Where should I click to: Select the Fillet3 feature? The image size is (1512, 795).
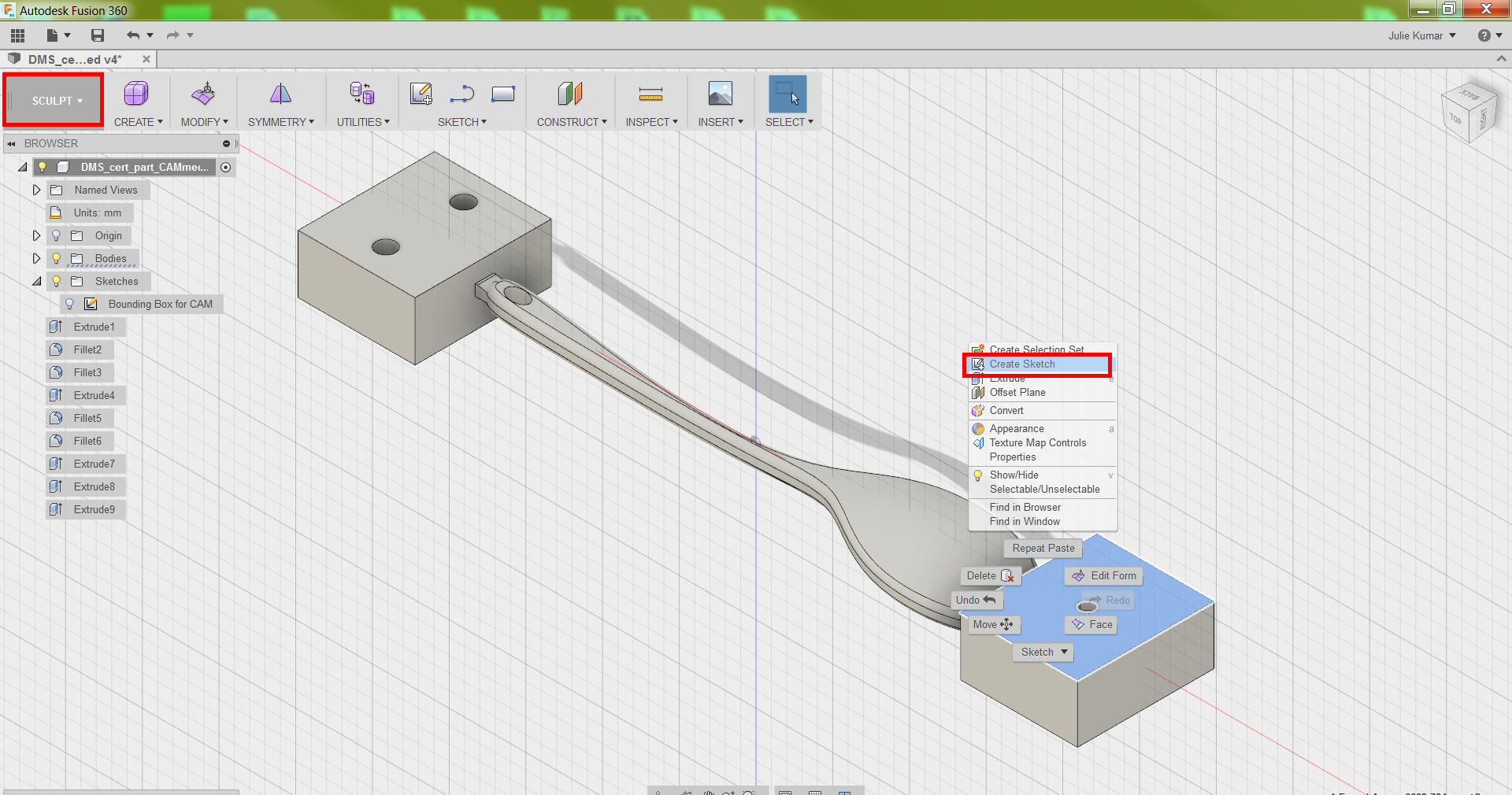point(80,372)
